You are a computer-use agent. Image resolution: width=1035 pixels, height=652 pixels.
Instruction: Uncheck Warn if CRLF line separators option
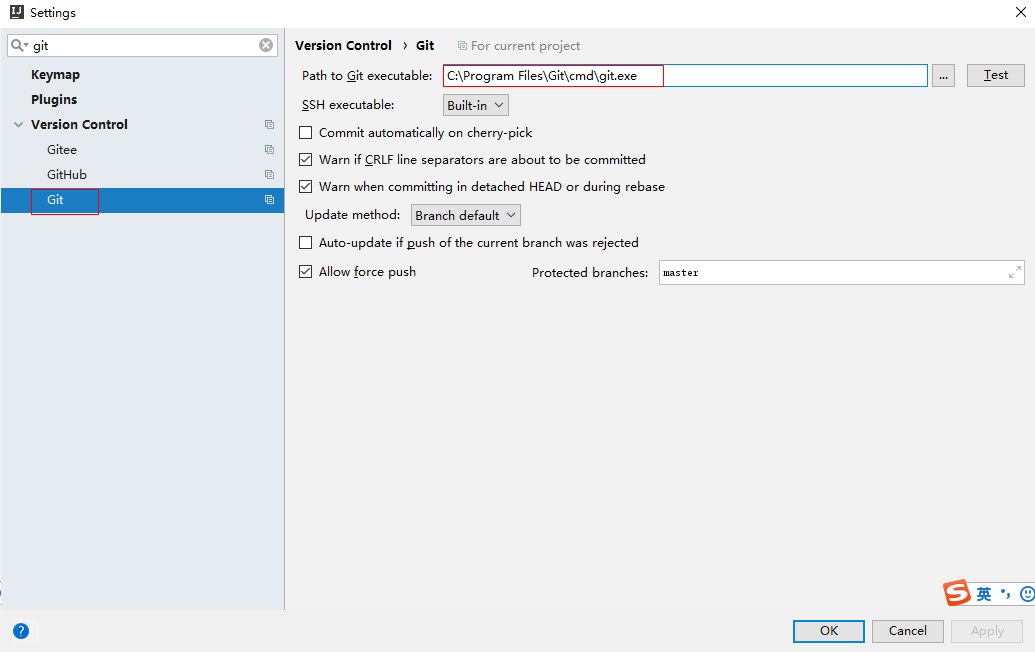pos(306,160)
